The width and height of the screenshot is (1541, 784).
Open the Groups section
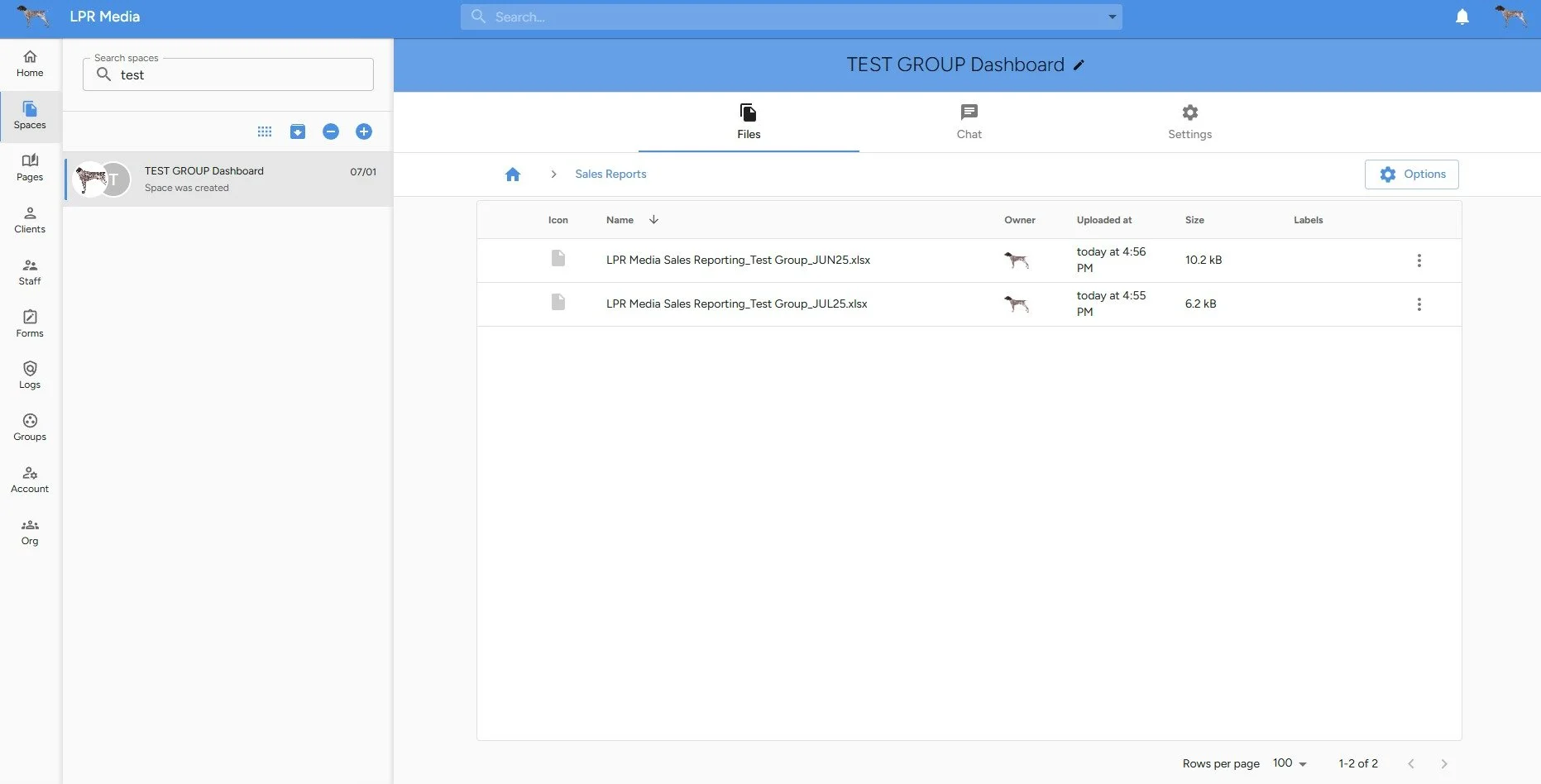tap(30, 428)
